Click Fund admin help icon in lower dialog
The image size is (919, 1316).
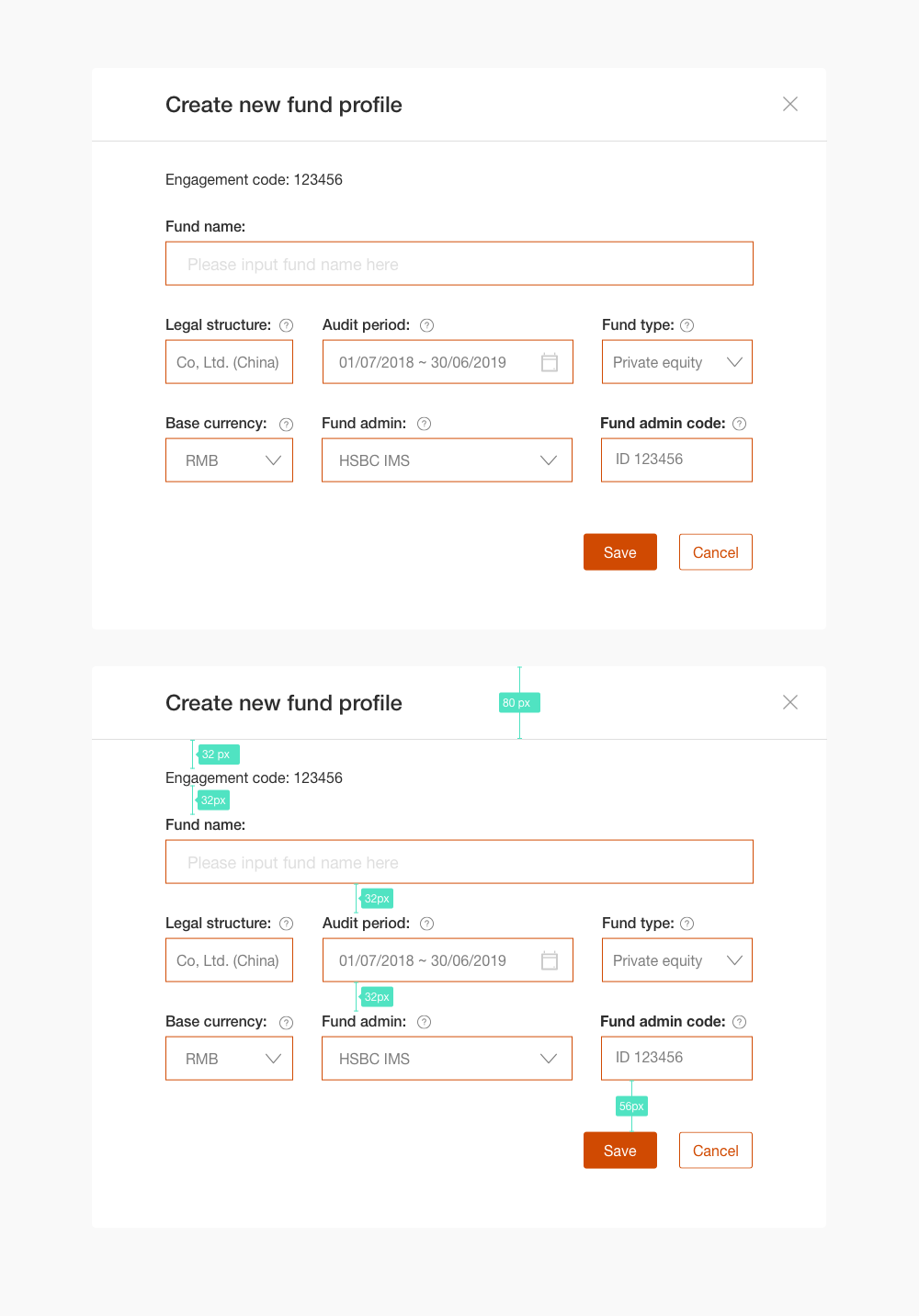coord(424,1022)
